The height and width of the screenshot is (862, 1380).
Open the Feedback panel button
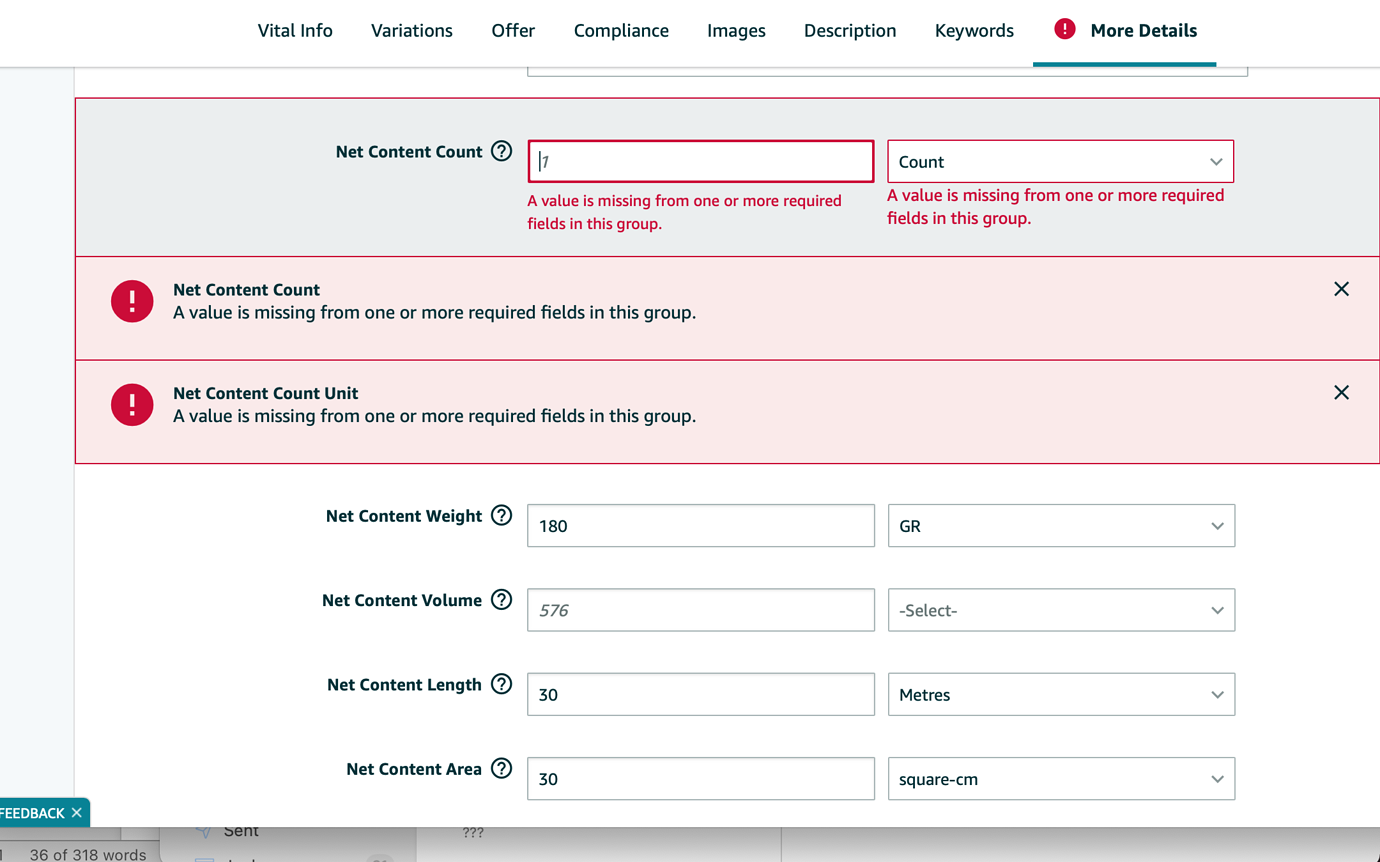[32, 813]
